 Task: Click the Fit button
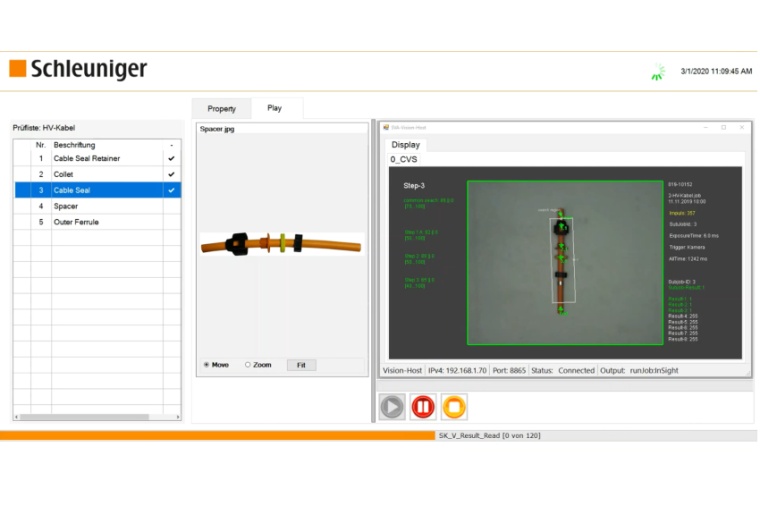click(300, 365)
